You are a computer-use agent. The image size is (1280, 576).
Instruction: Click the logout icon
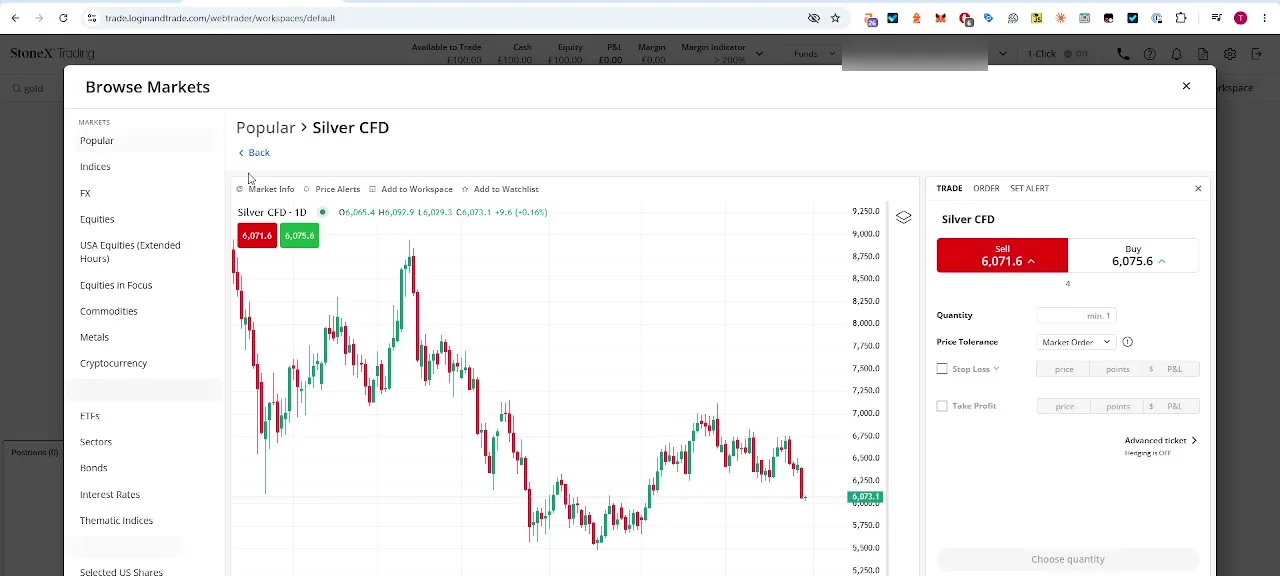(1257, 54)
